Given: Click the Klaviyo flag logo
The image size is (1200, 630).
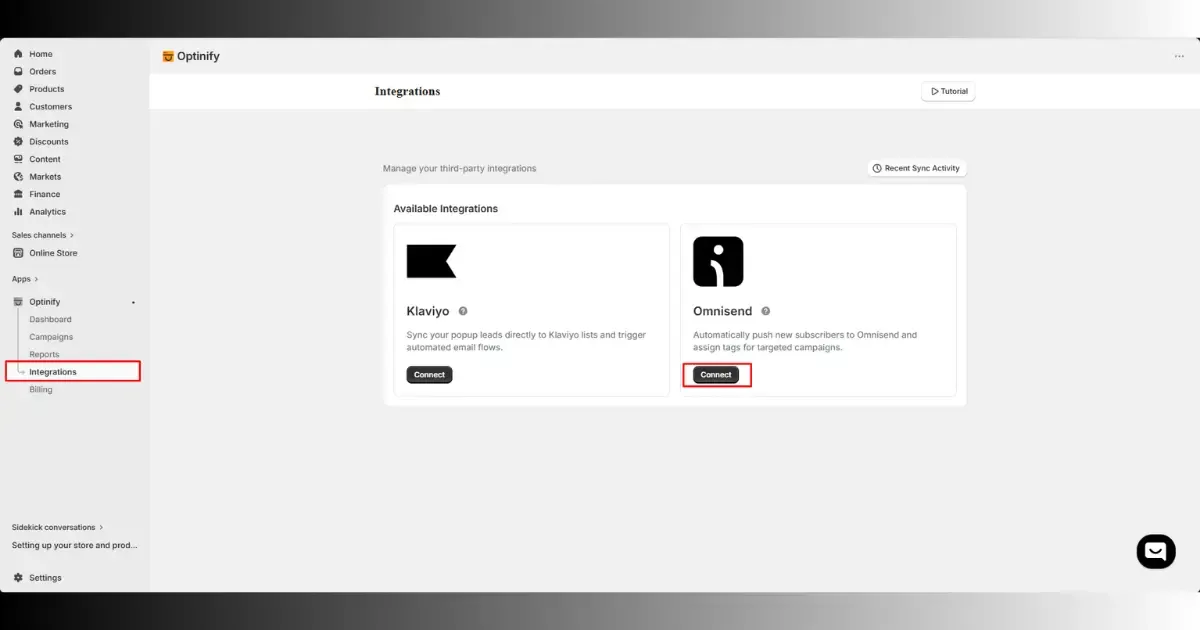Looking at the screenshot, I should (x=431, y=261).
